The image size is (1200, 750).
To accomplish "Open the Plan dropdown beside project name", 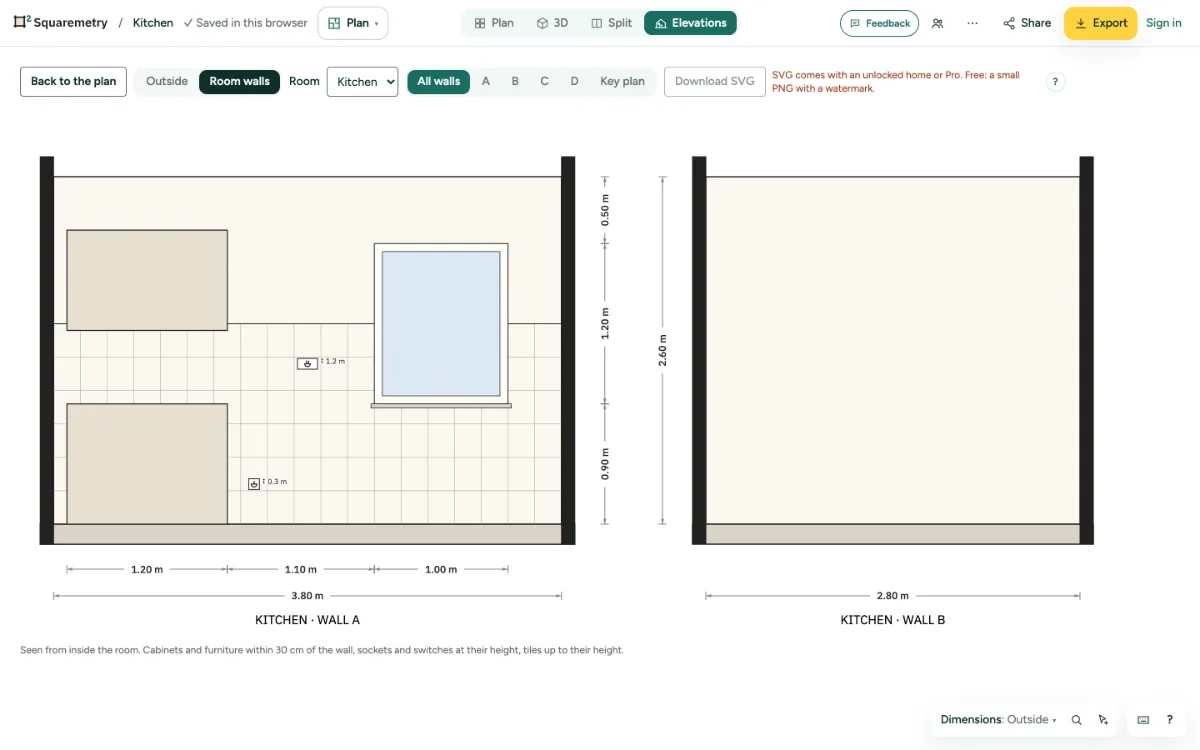I will click(353, 23).
